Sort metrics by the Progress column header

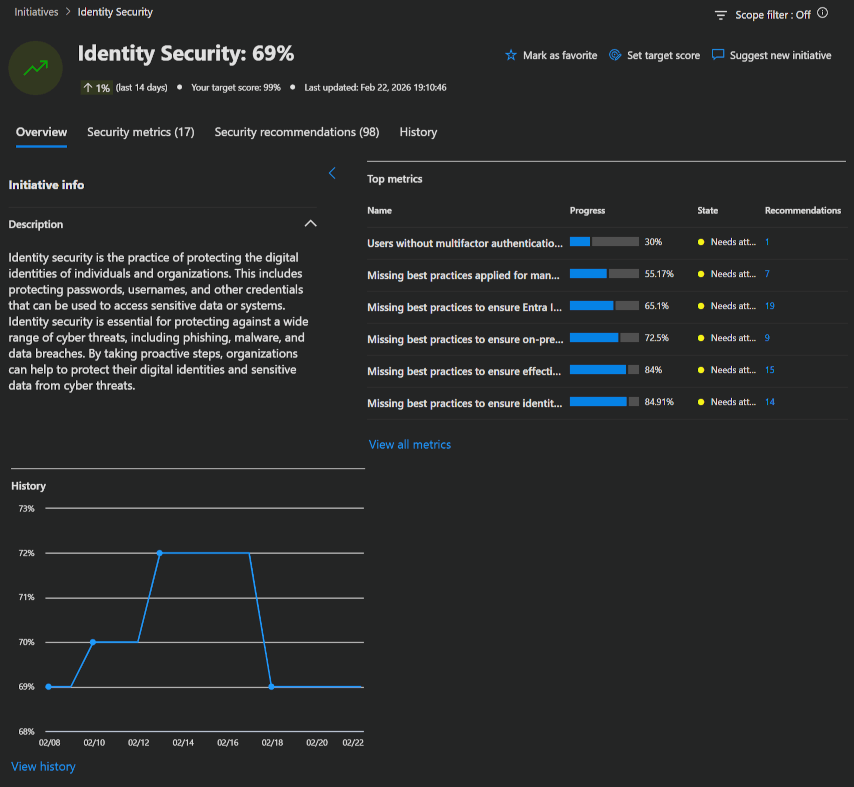point(587,211)
